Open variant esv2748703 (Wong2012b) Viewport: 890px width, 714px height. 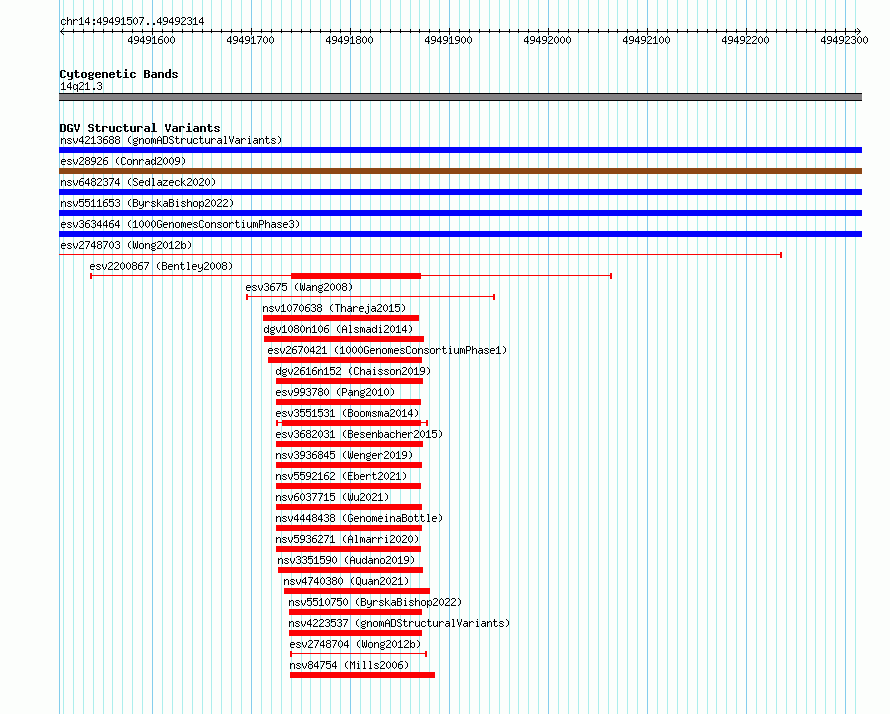tap(126, 245)
